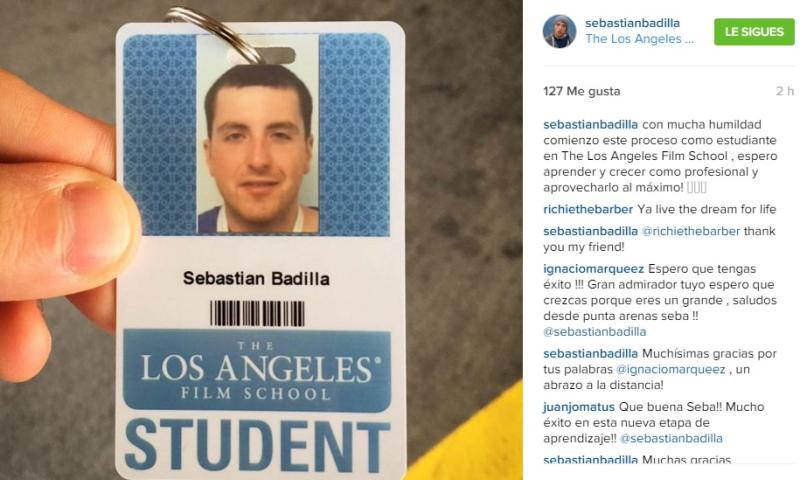Click the @richiethebarber mention in reply
Image resolution: width=800 pixels, height=480 pixels.
pyautogui.click(x=691, y=231)
